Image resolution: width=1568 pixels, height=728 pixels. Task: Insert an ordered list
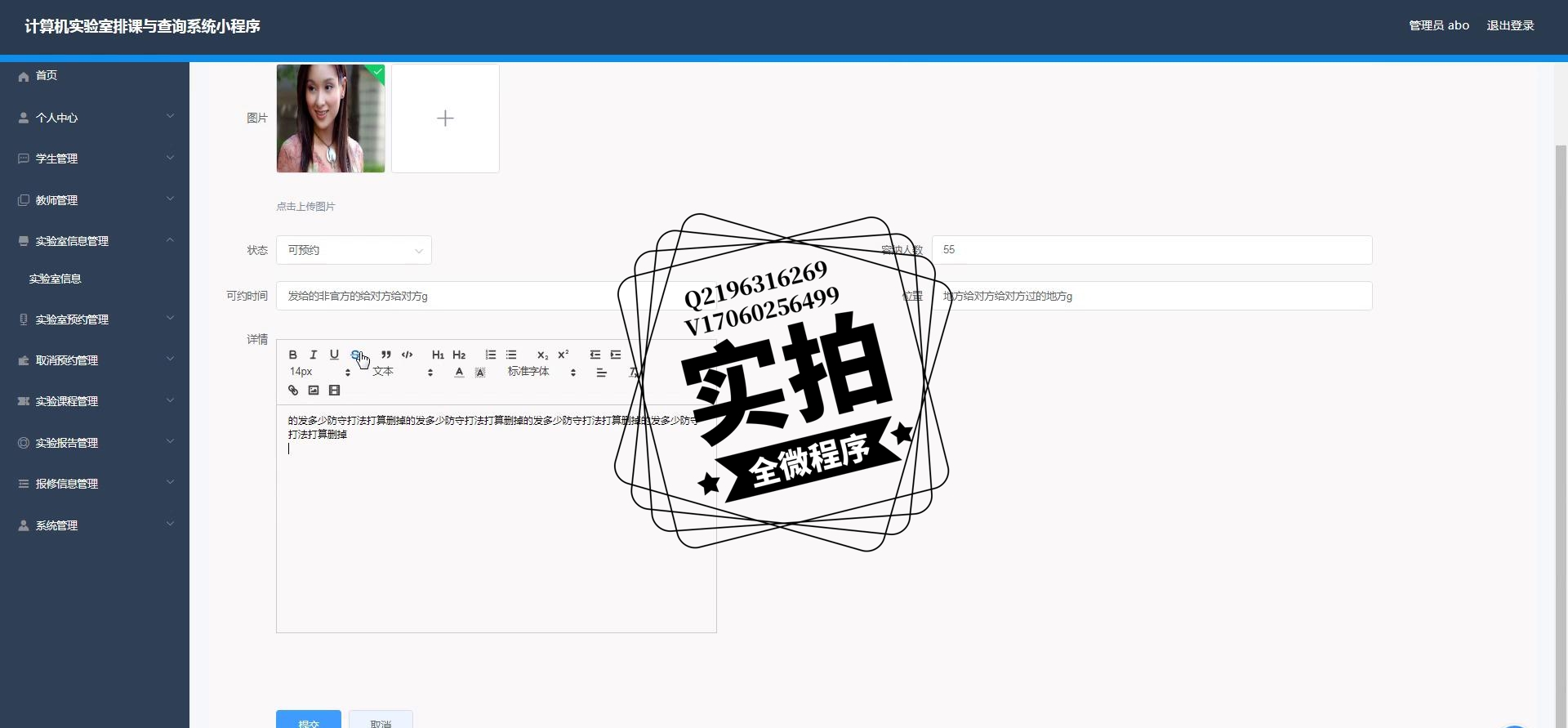tap(490, 355)
